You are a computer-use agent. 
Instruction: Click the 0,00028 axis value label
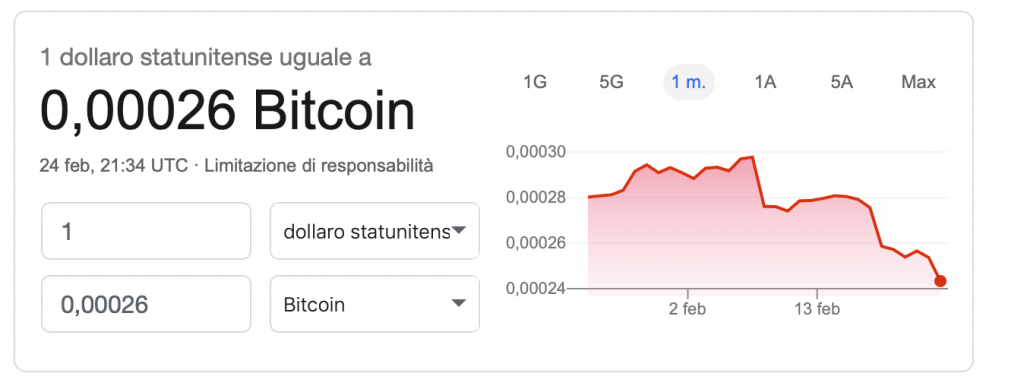coord(536,198)
